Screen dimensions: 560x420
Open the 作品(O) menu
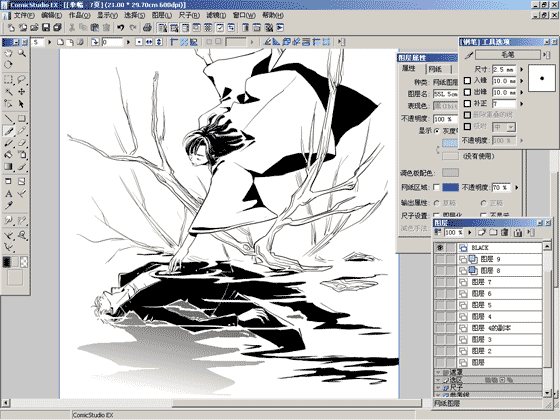click(x=79, y=15)
